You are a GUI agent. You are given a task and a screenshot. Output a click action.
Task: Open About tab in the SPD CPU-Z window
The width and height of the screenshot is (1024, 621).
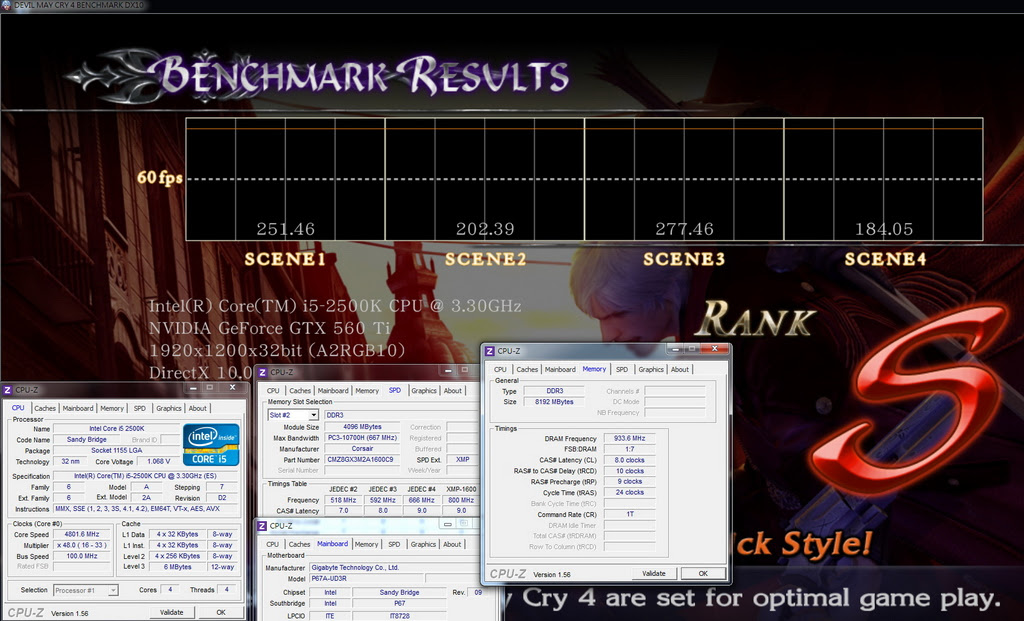coord(453,390)
